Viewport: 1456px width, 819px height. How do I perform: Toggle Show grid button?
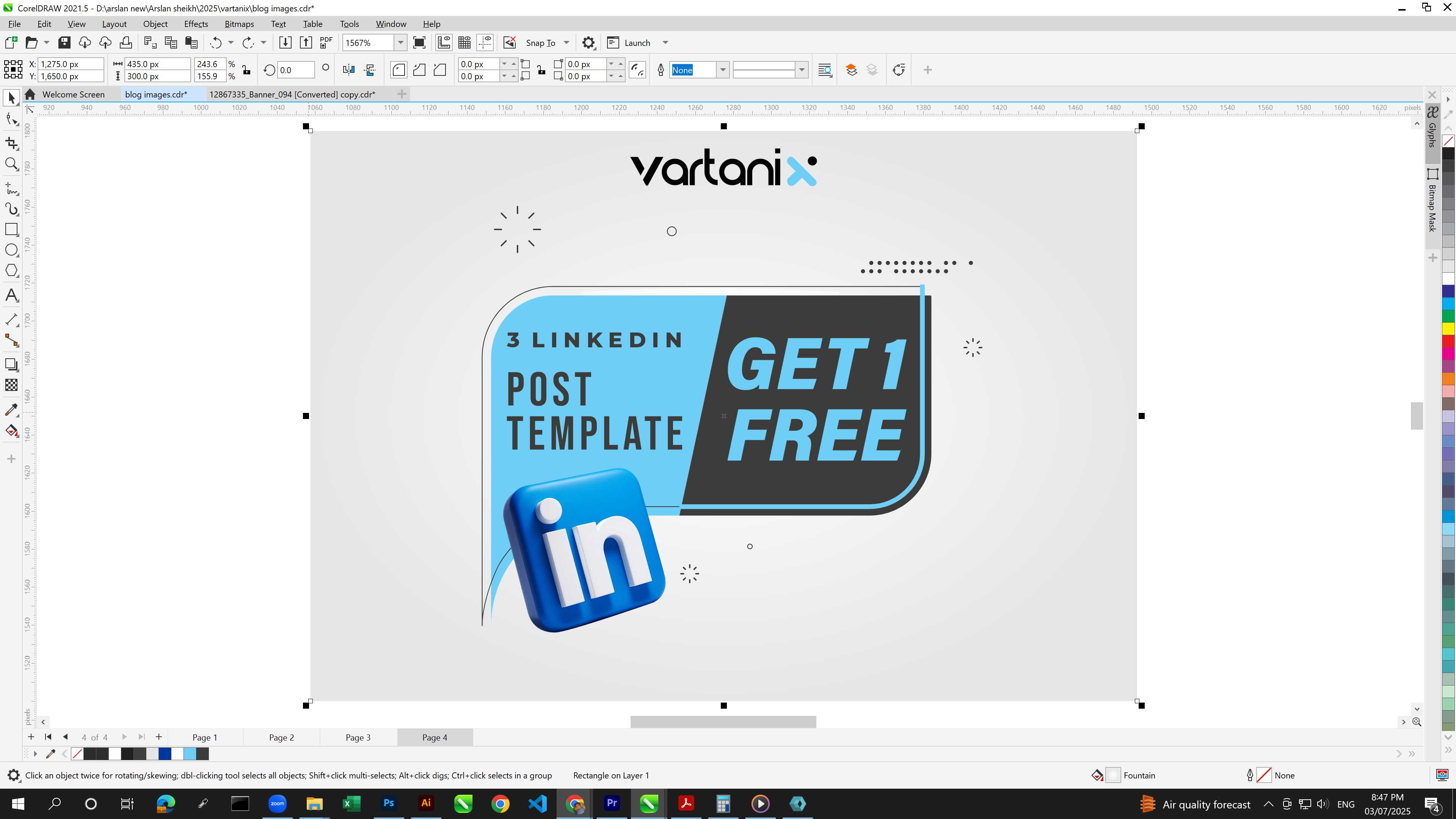point(464,42)
